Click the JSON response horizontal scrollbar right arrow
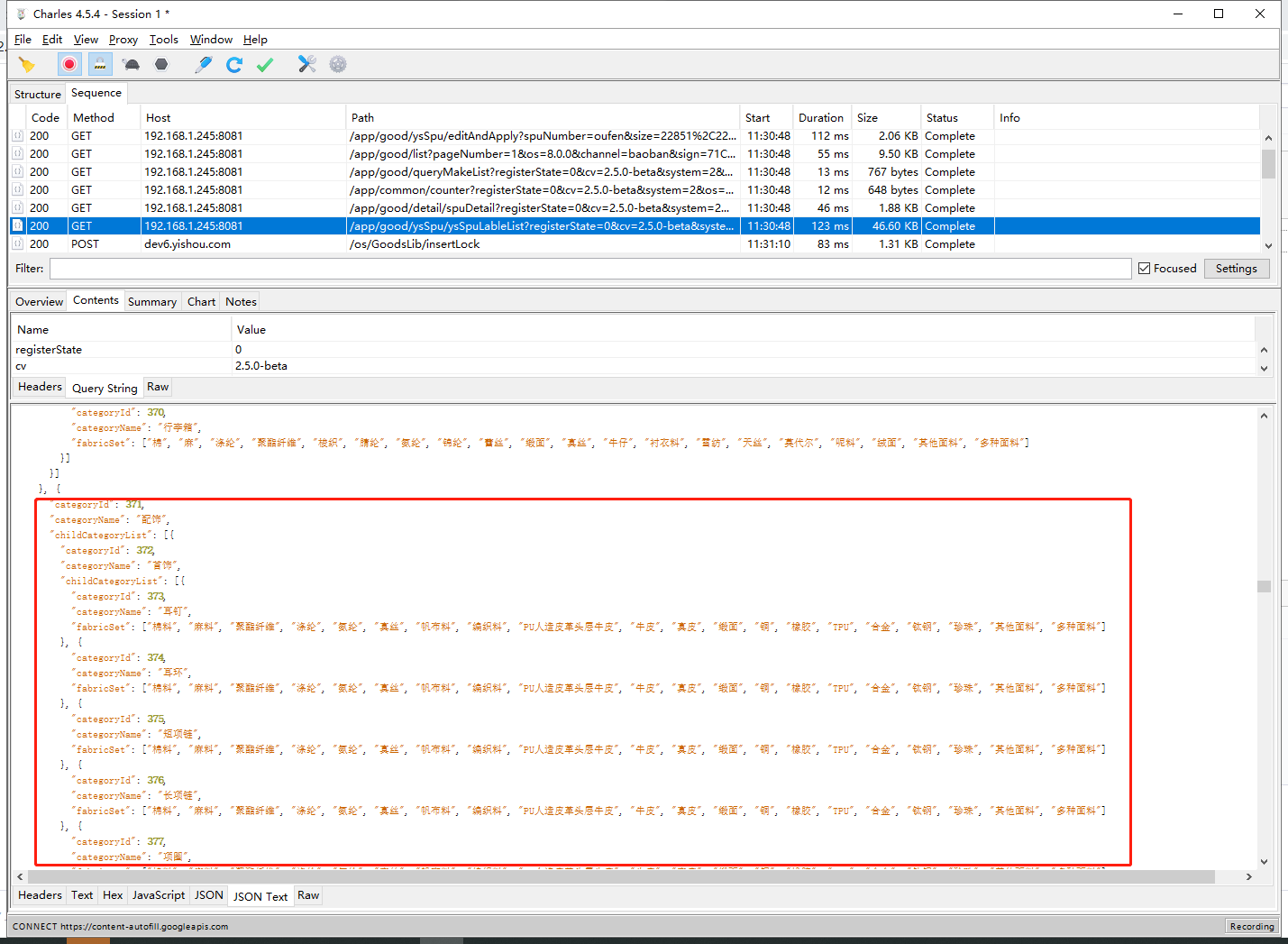Viewport: 1288px width, 944px height. pyautogui.click(x=1248, y=876)
